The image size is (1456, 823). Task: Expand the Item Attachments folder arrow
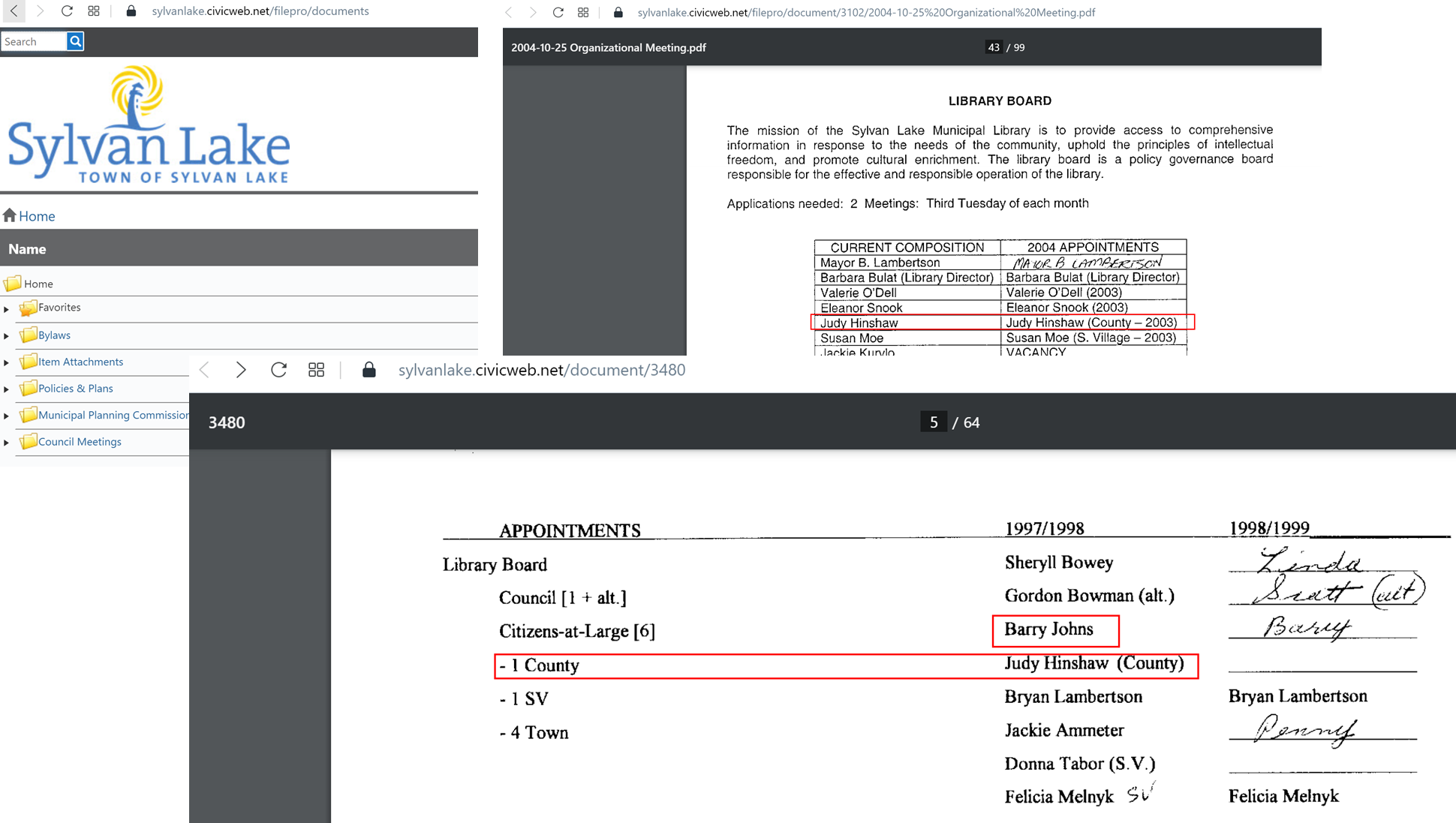[7, 363]
